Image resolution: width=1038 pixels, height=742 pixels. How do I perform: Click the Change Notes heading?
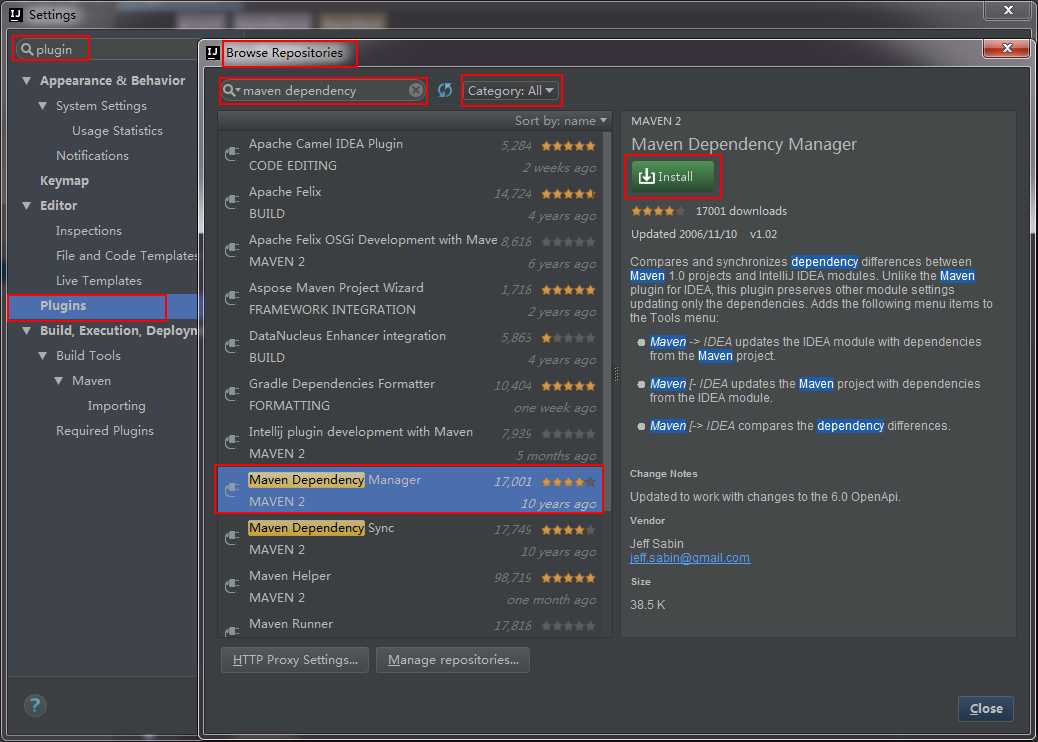(663, 474)
